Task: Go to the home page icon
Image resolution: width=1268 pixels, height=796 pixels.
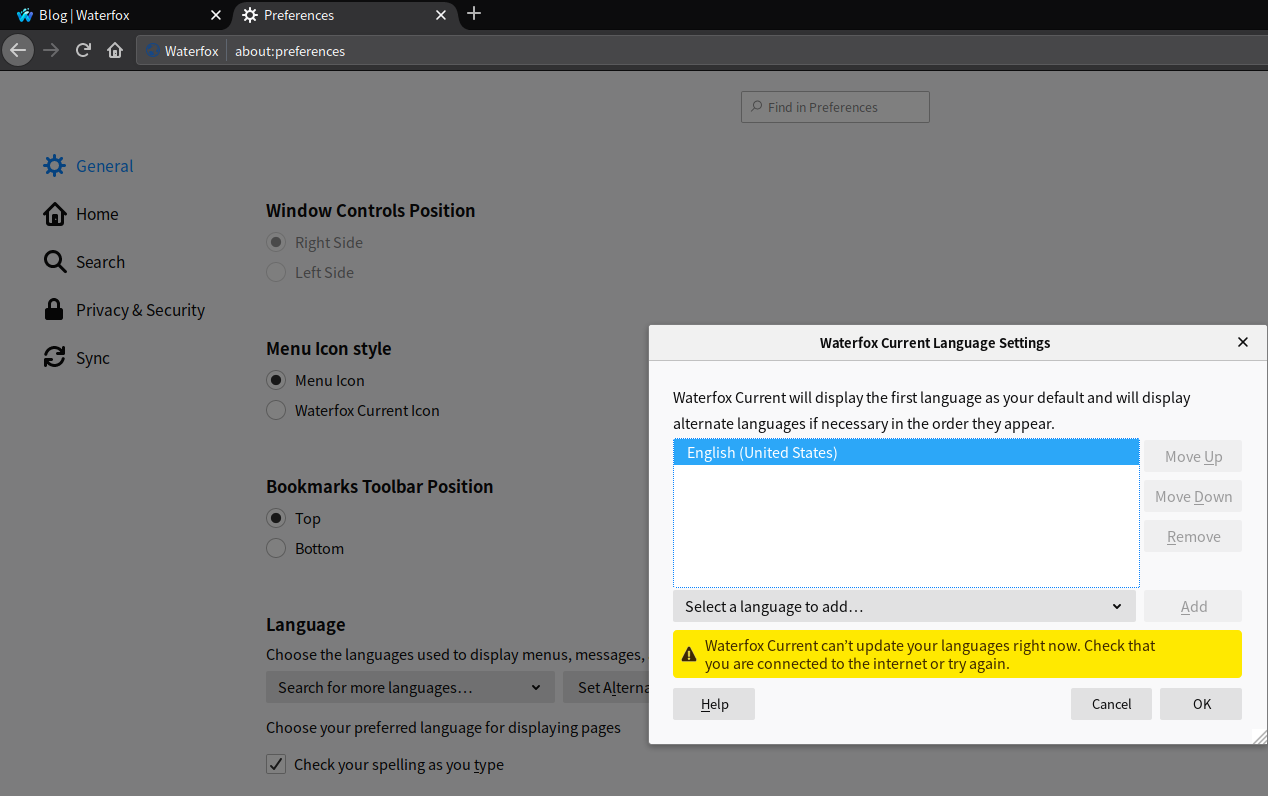Action: click(116, 50)
